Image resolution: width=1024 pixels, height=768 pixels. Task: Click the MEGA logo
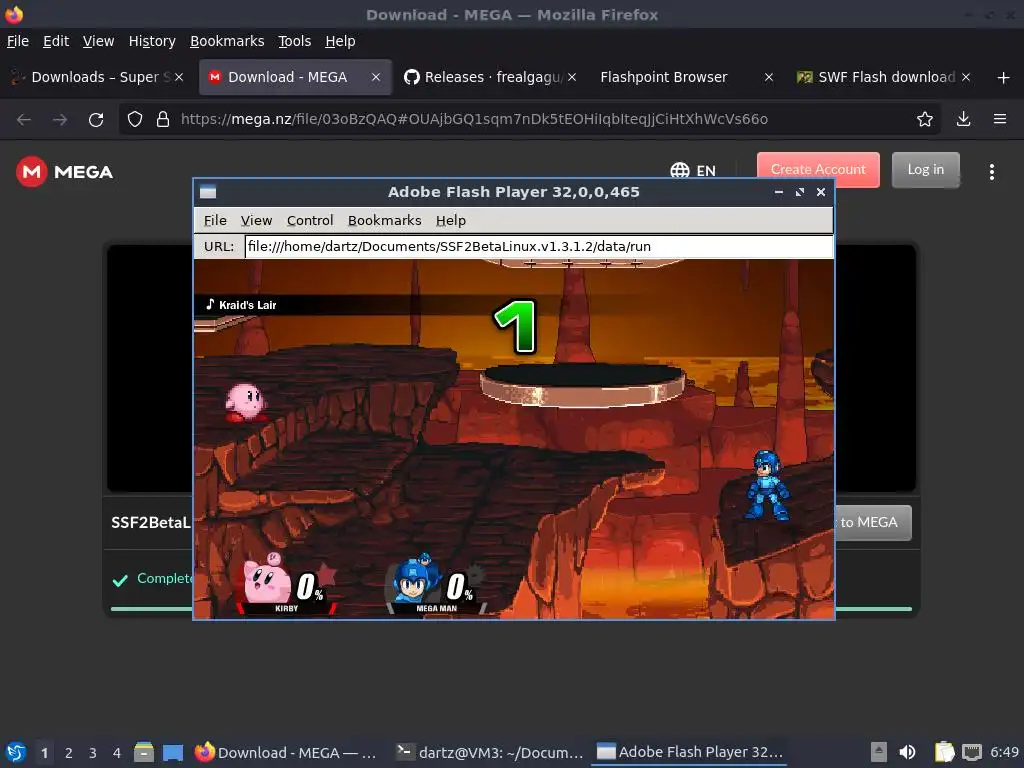coord(65,172)
